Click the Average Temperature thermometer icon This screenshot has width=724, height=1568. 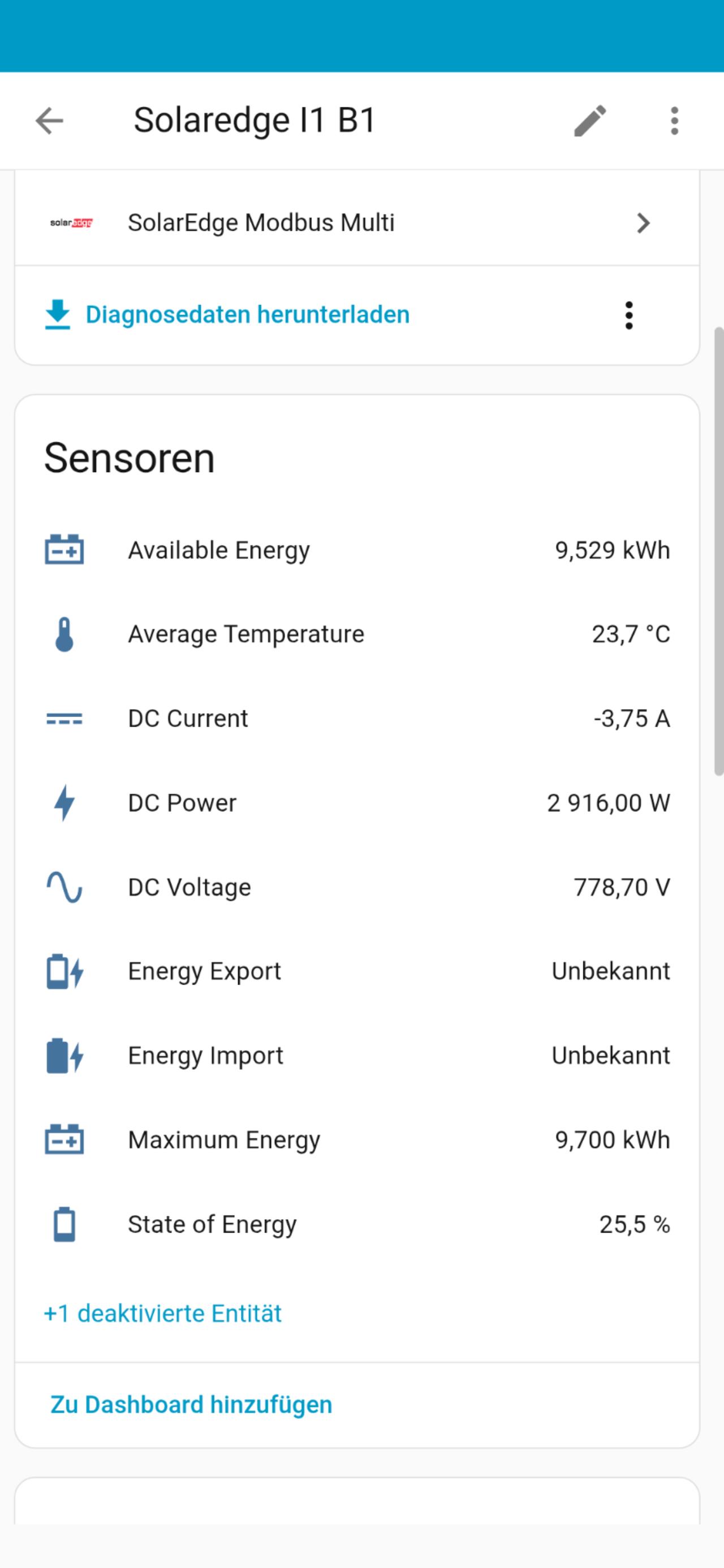64,634
